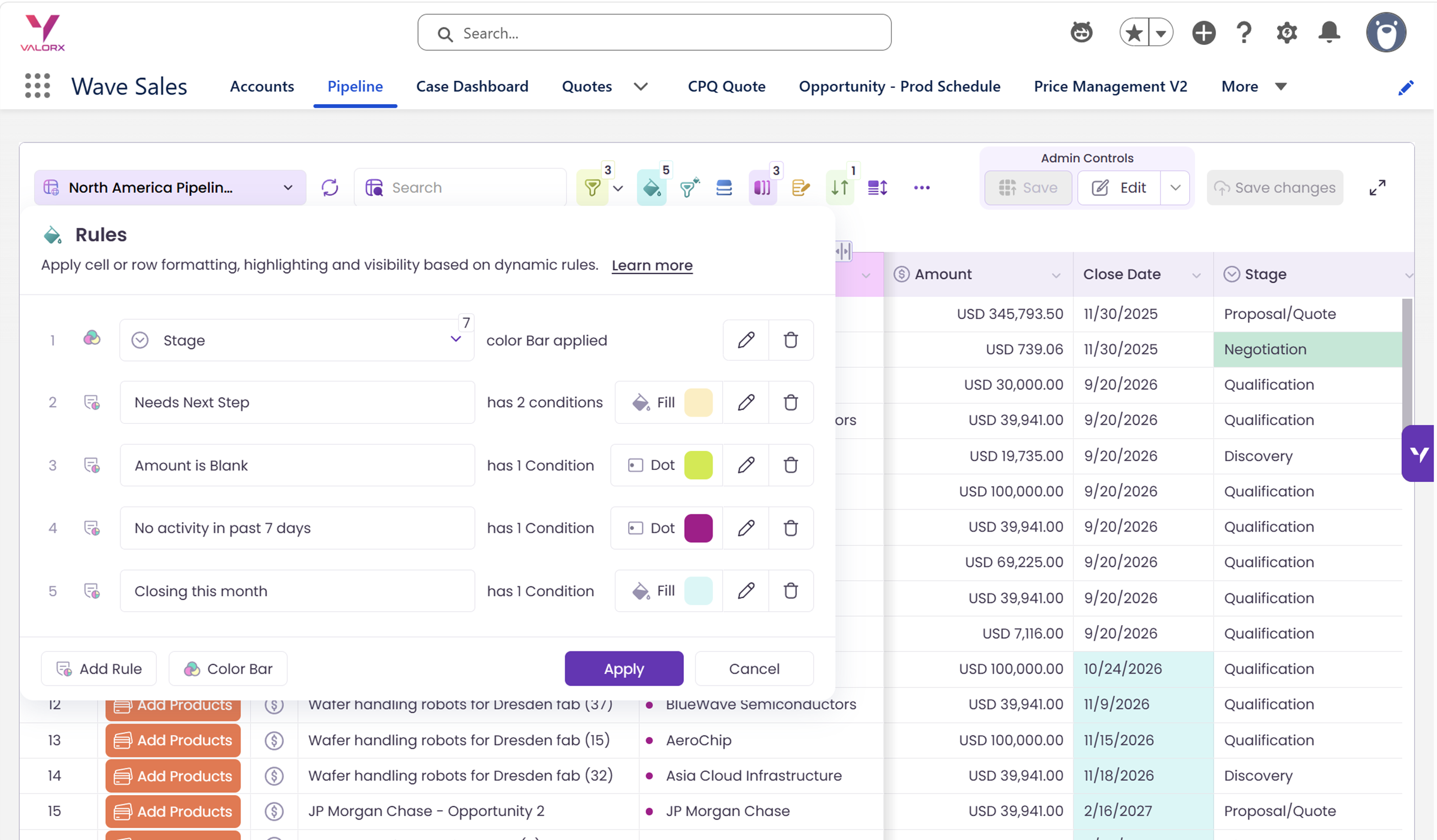Click the refresh grid icon
The height and width of the screenshot is (840, 1437).
[330, 187]
